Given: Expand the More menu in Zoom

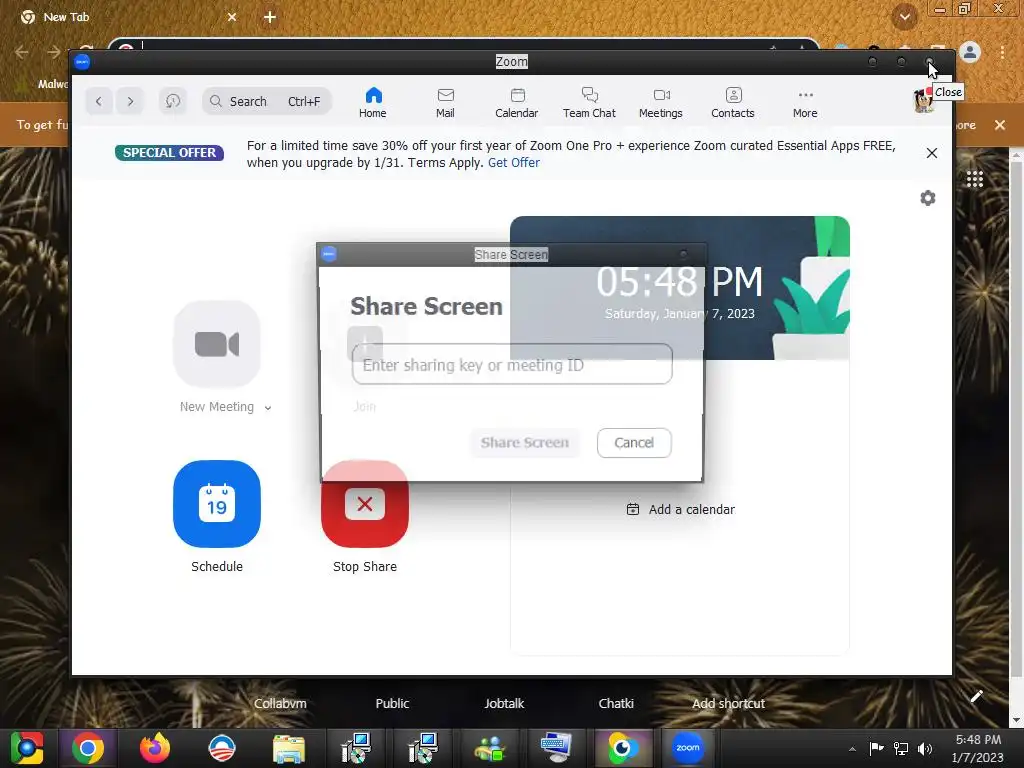Looking at the screenshot, I should pos(805,103).
